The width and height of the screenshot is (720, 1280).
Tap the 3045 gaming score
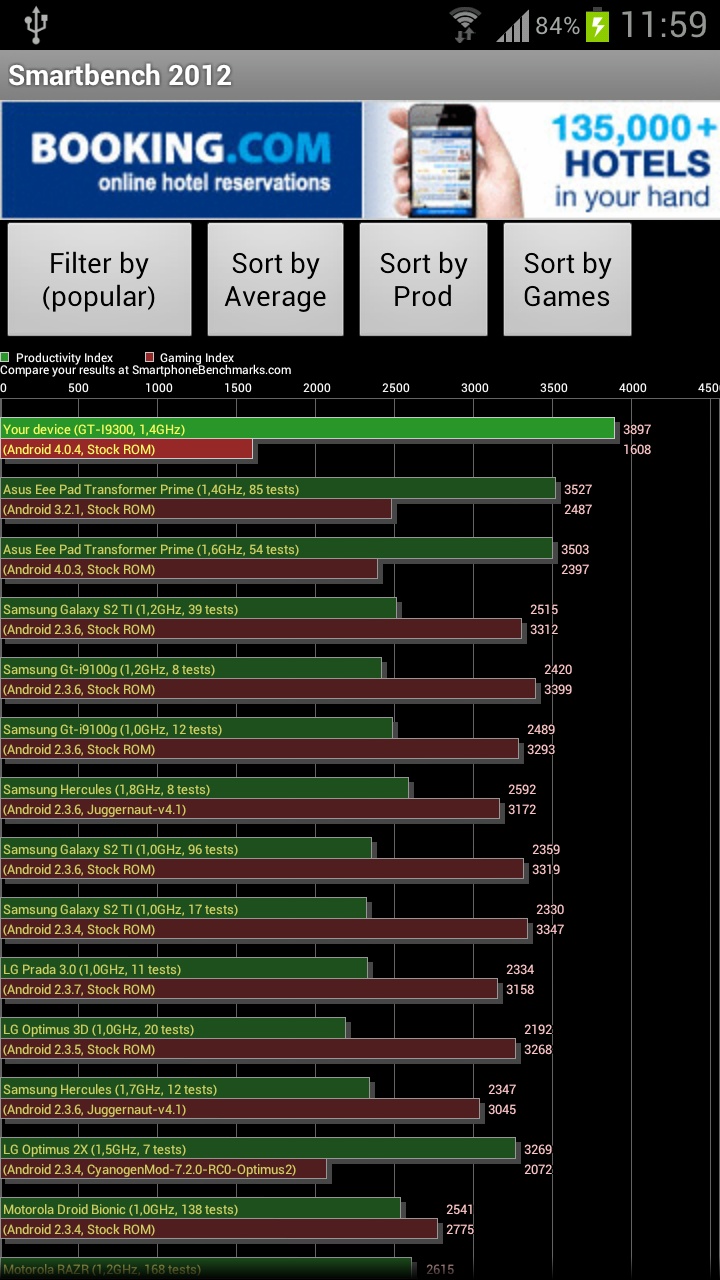pos(502,1109)
